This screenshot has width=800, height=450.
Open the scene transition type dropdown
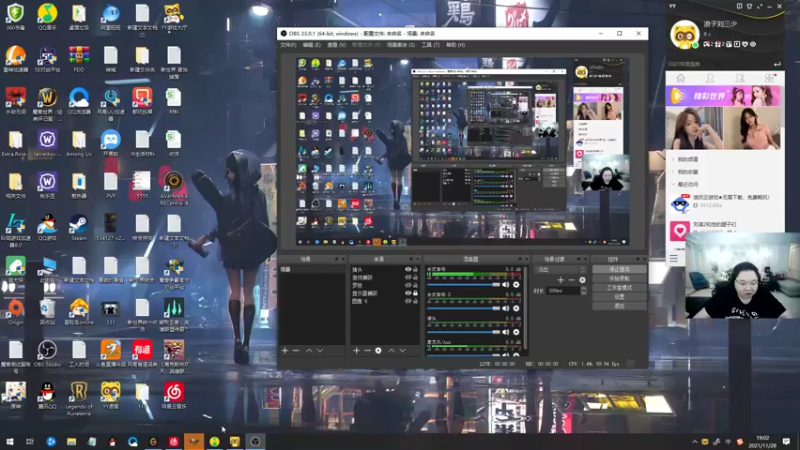560,269
